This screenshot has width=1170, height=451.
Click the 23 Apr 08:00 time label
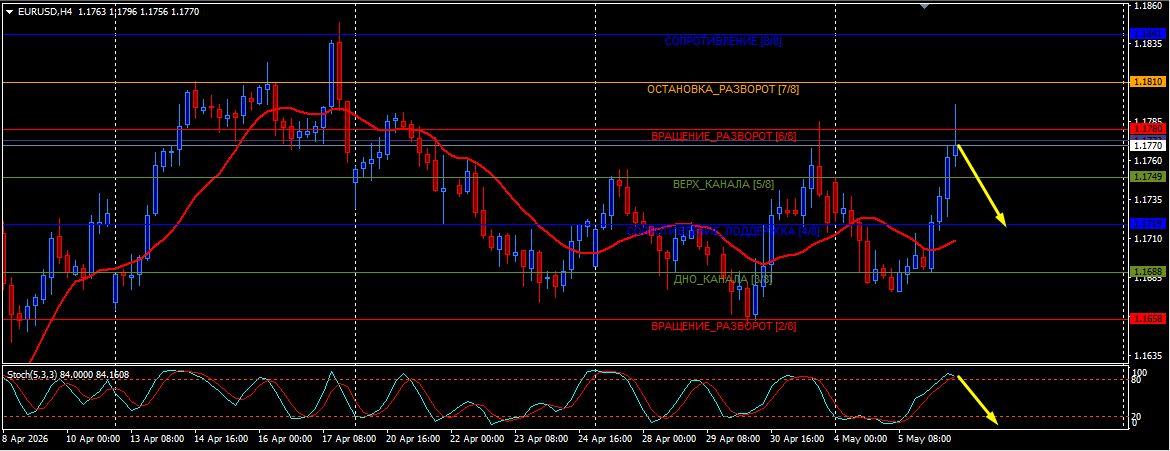(541, 440)
